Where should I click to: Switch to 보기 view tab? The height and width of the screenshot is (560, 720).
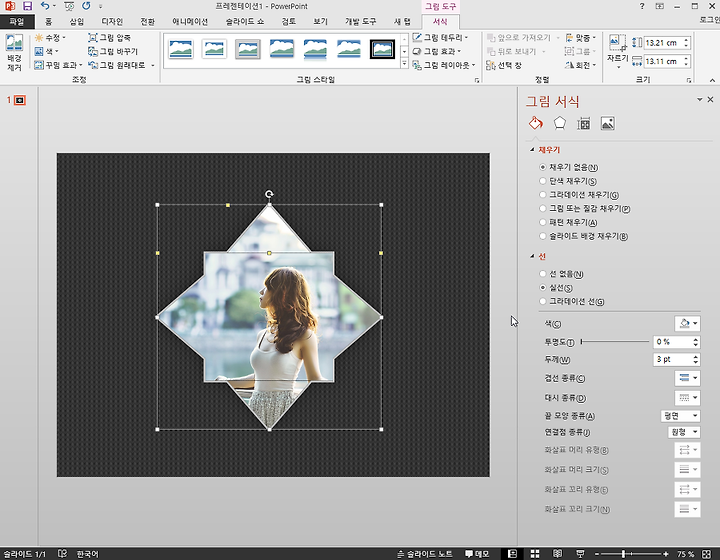point(321,22)
